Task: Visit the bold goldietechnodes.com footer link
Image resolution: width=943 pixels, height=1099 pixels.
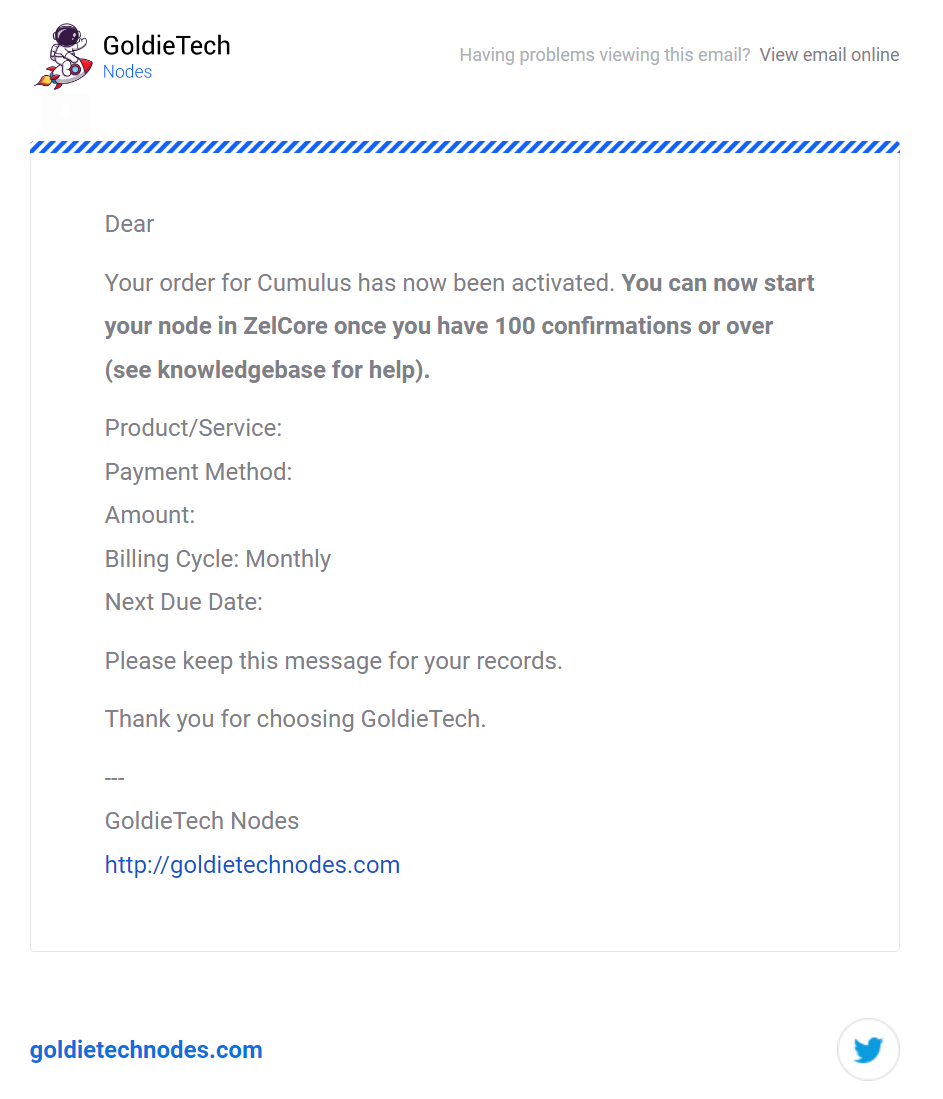Action: click(x=146, y=1049)
